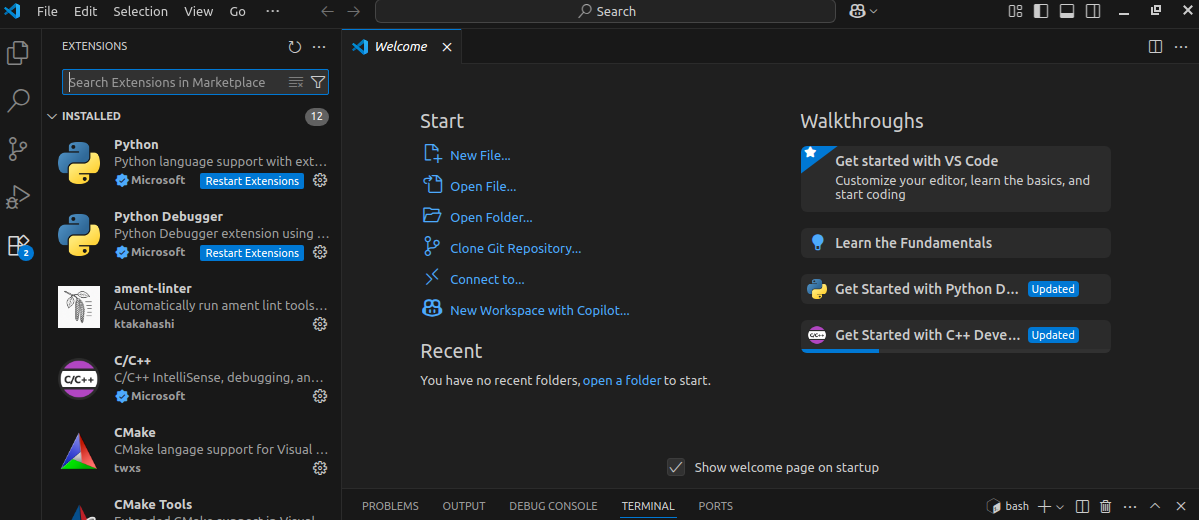Image resolution: width=1199 pixels, height=520 pixels.
Task: Click Restart Extensions for Python
Action: click(252, 181)
